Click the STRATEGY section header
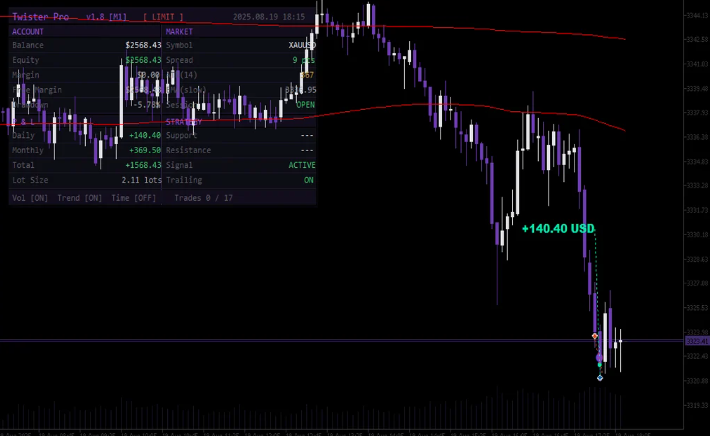This screenshot has height=436, width=710. click(184, 122)
